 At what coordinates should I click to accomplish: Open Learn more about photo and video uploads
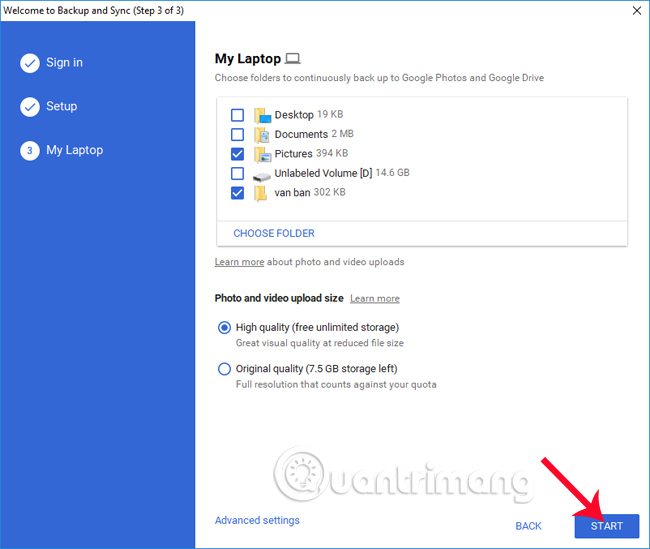point(239,262)
